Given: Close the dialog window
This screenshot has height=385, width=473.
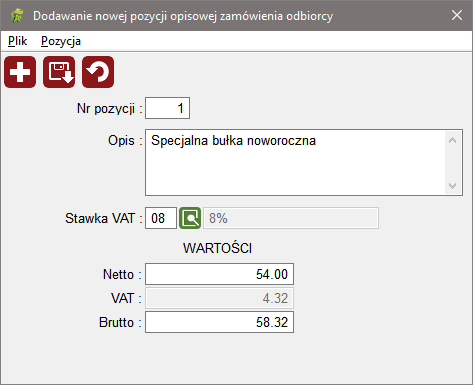Looking at the screenshot, I should (457, 15).
